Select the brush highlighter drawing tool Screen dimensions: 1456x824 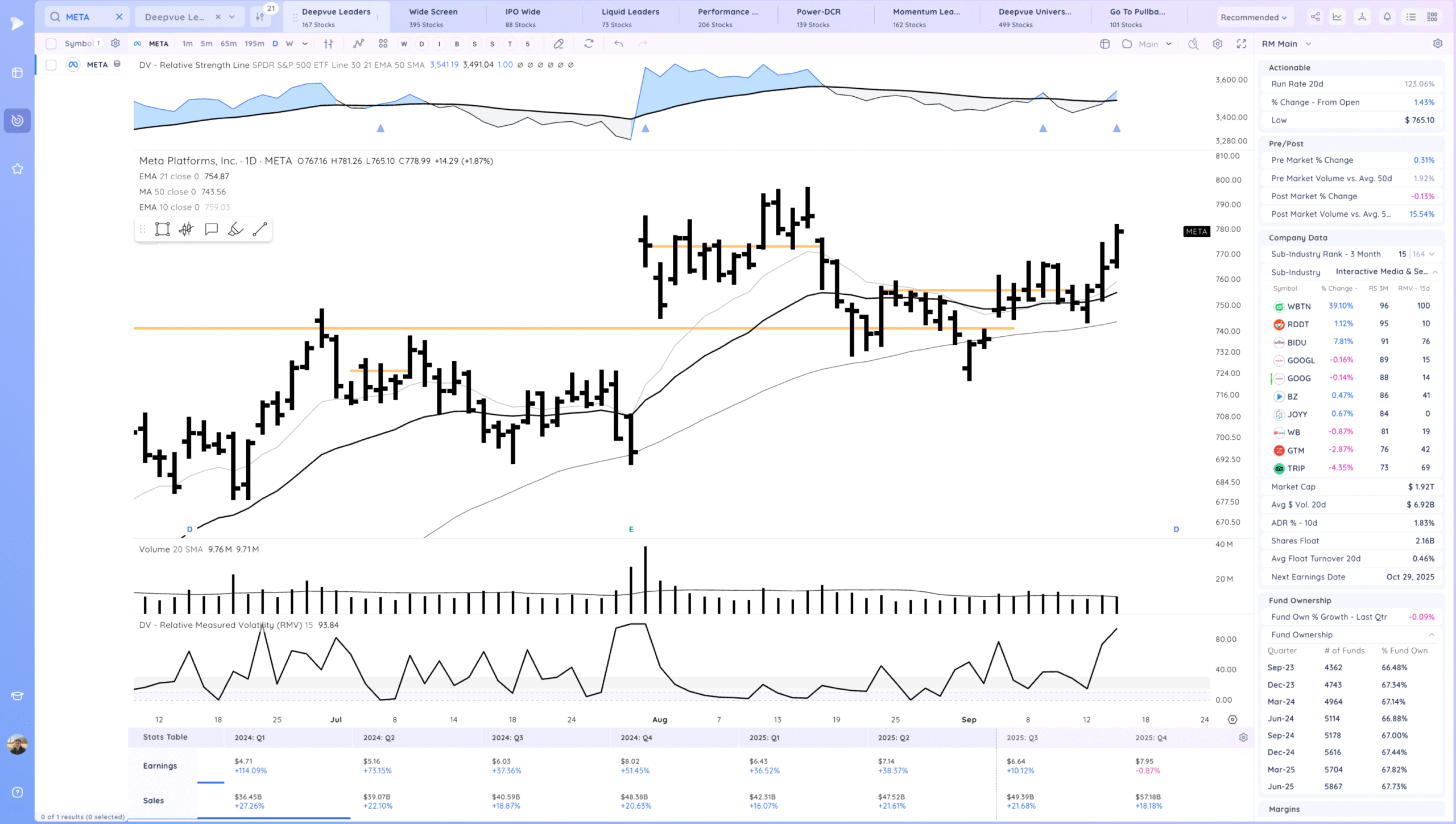235,229
